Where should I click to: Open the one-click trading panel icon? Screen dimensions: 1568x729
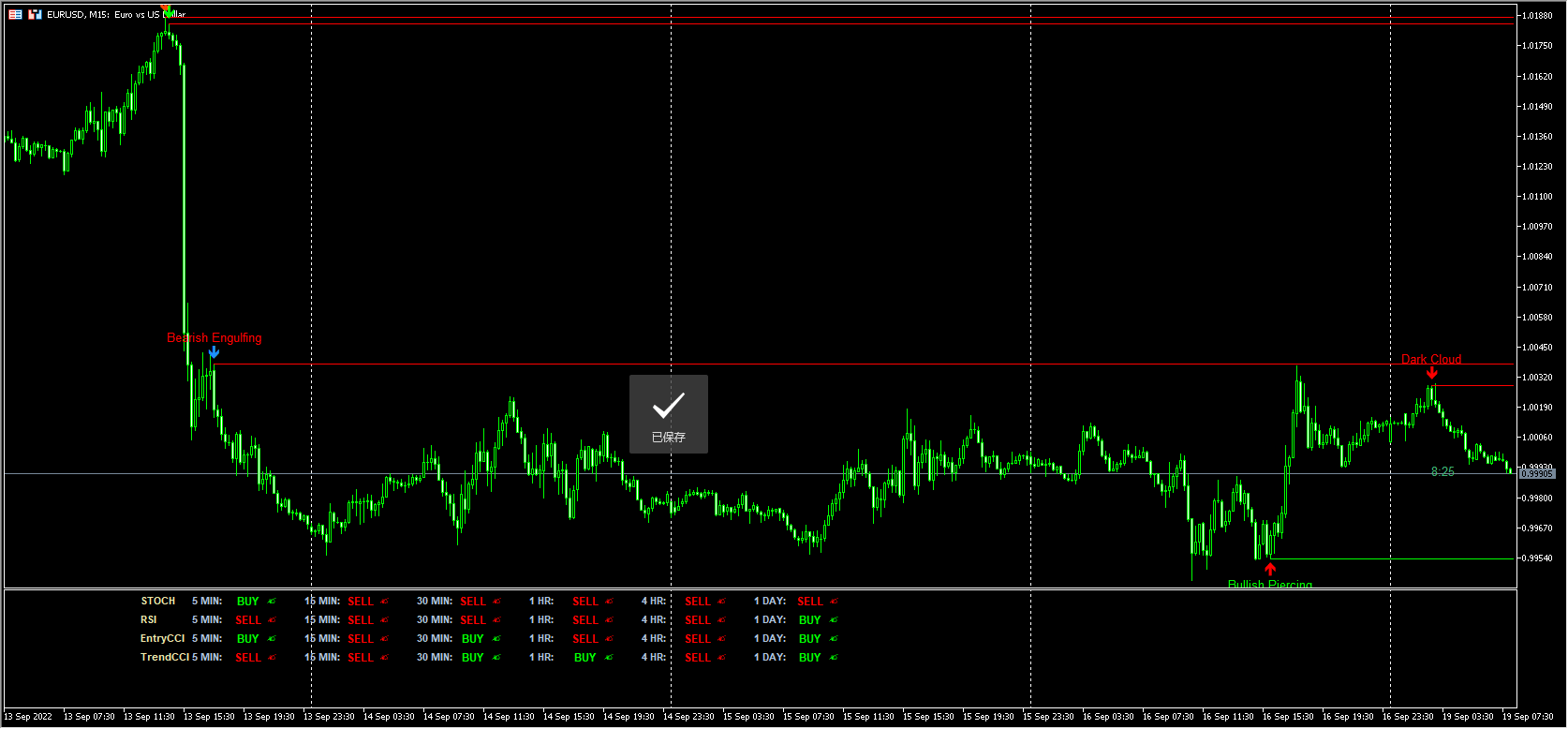tap(15, 14)
